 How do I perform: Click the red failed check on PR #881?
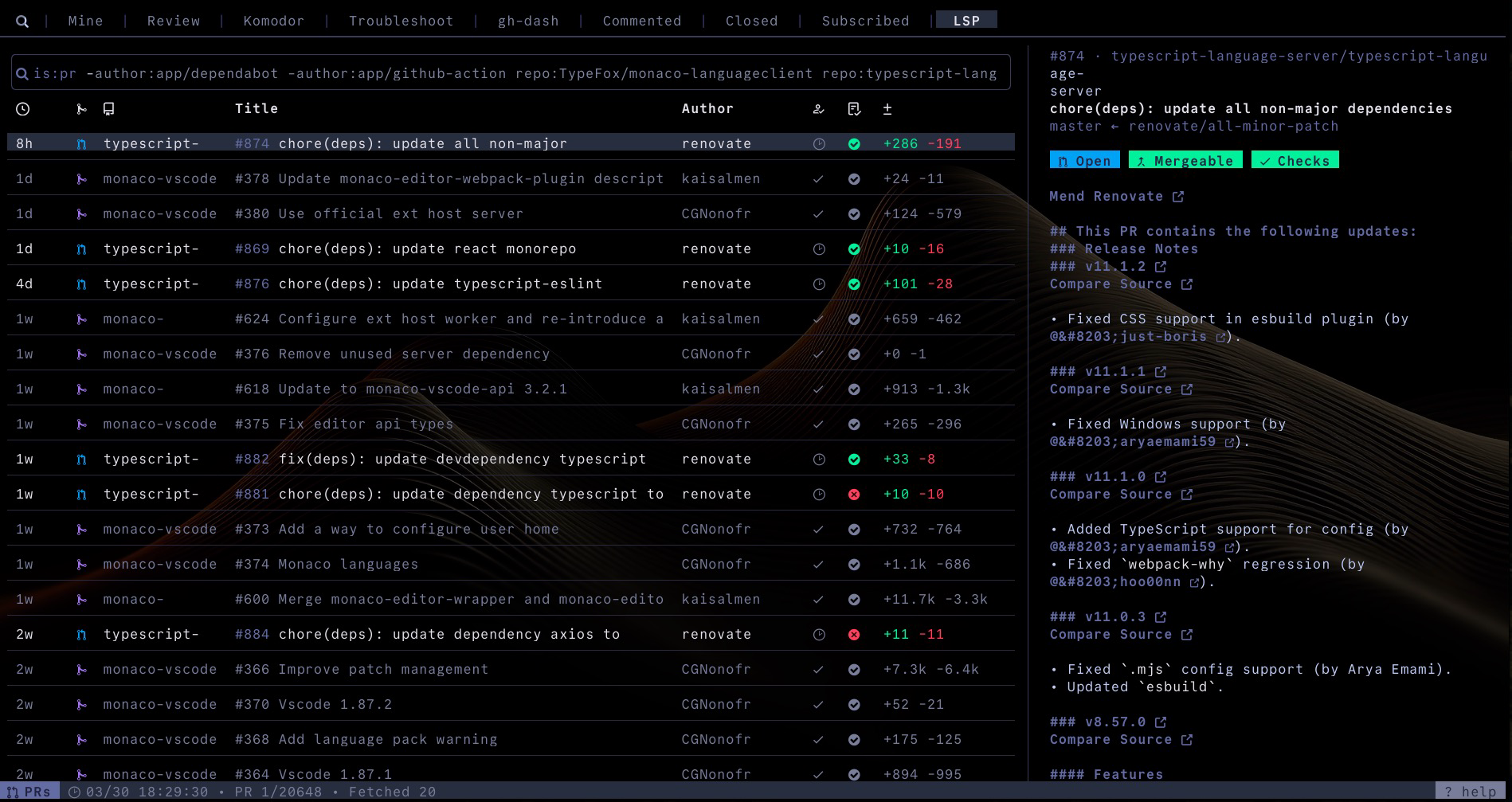pyautogui.click(x=854, y=495)
